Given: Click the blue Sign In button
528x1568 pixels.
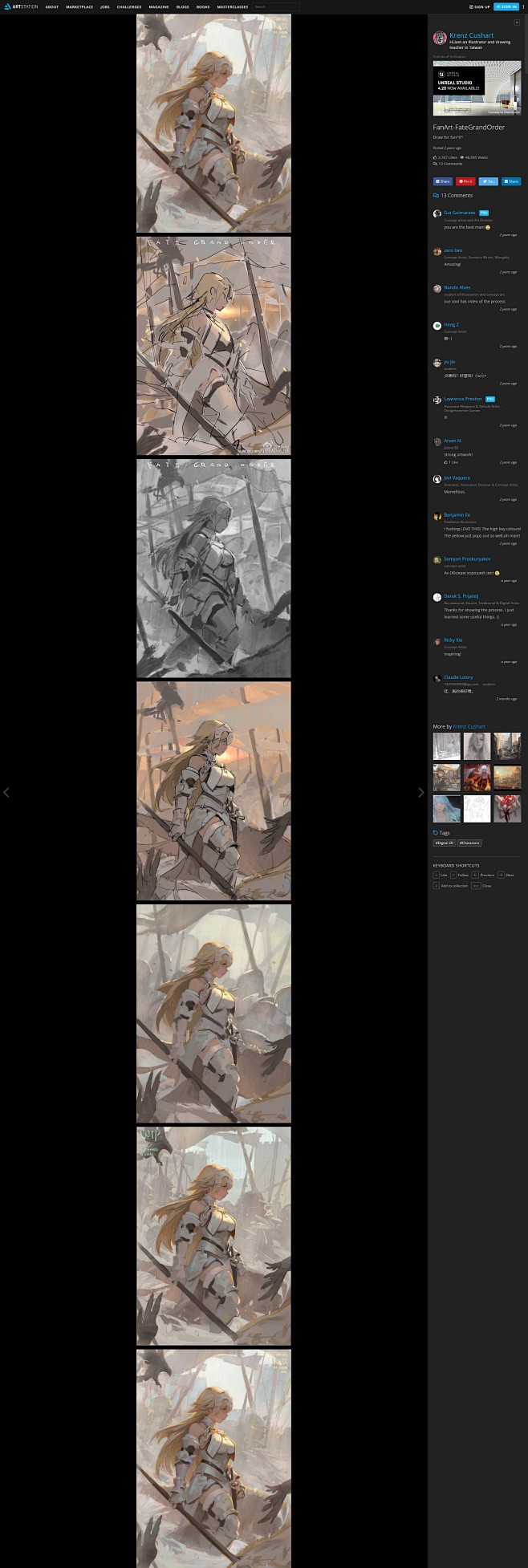Looking at the screenshot, I should (x=506, y=6).
